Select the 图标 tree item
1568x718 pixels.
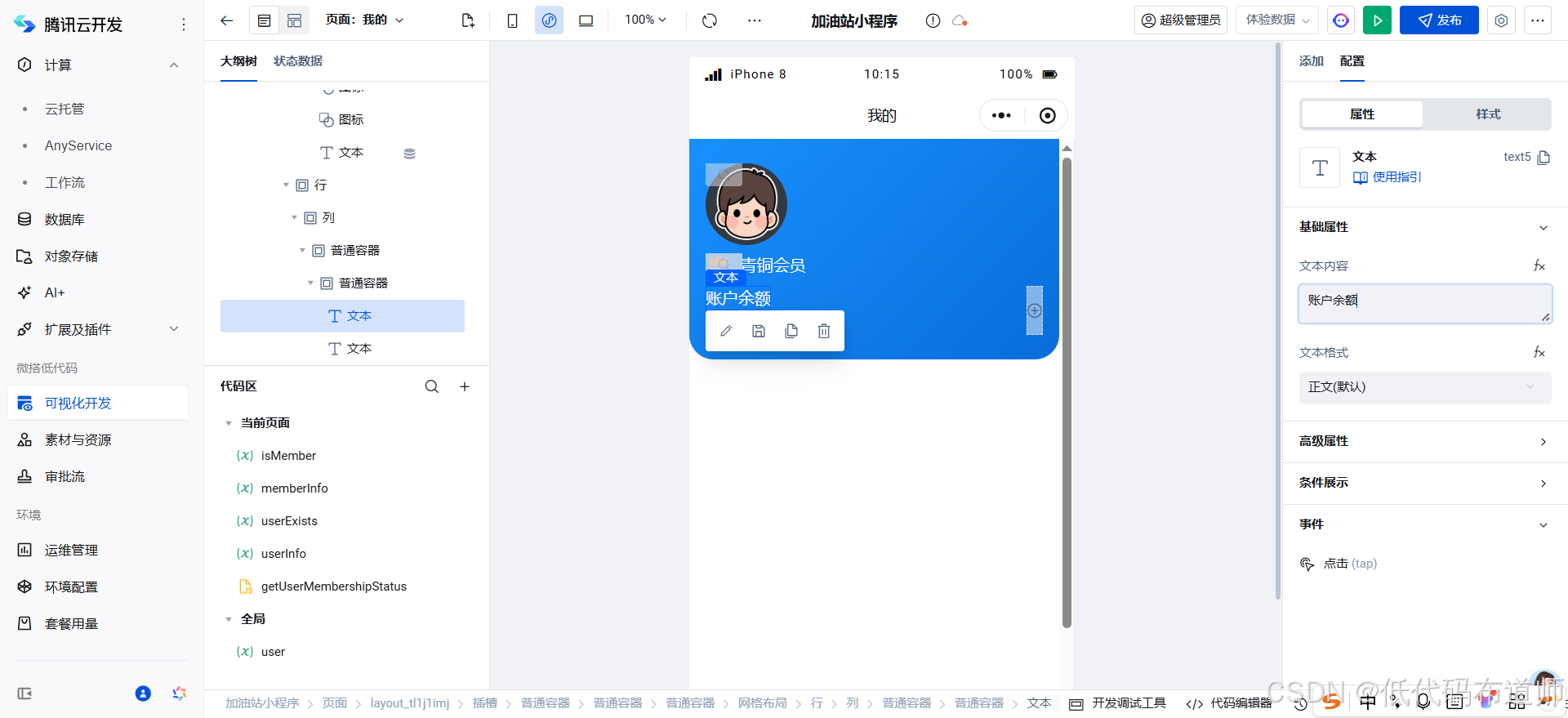pyautogui.click(x=342, y=120)
